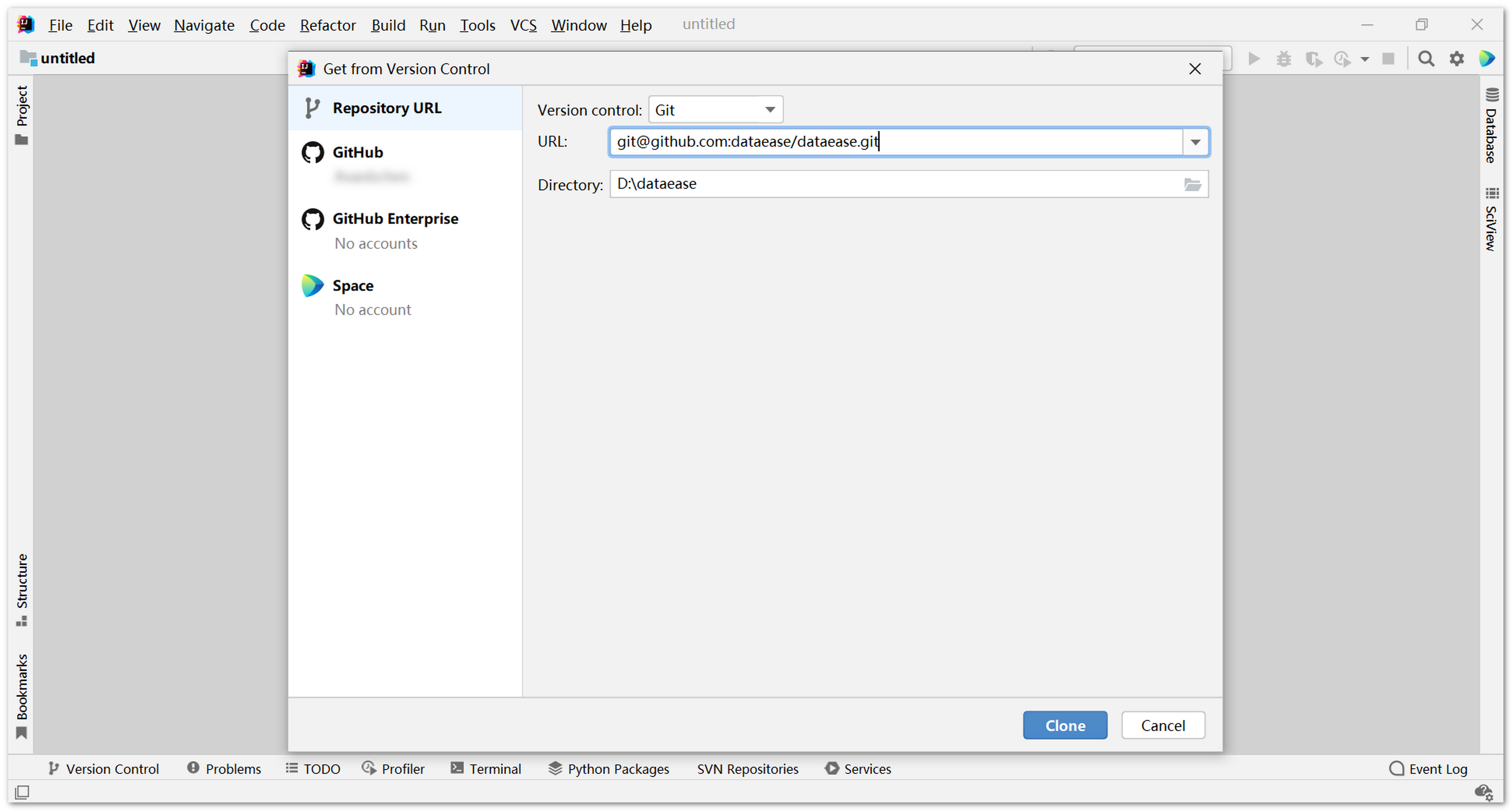Open the Services bottom tab
This screenshot has height=811, width=1512.
click(x=857, y=769)
